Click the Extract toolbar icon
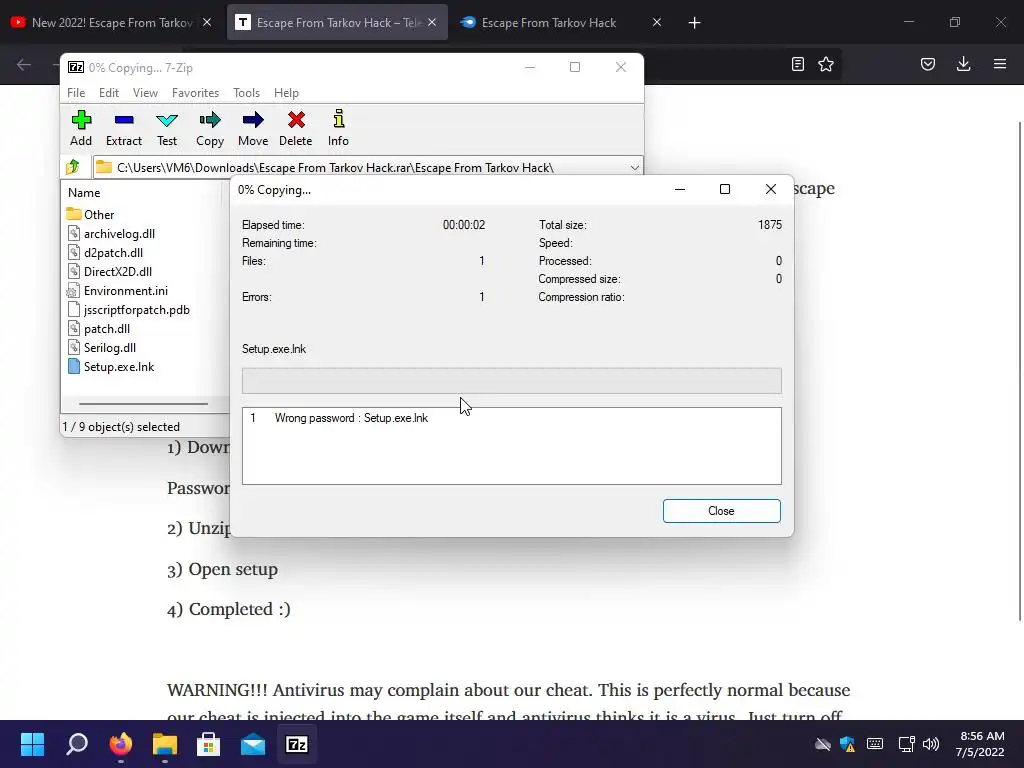 123,128
